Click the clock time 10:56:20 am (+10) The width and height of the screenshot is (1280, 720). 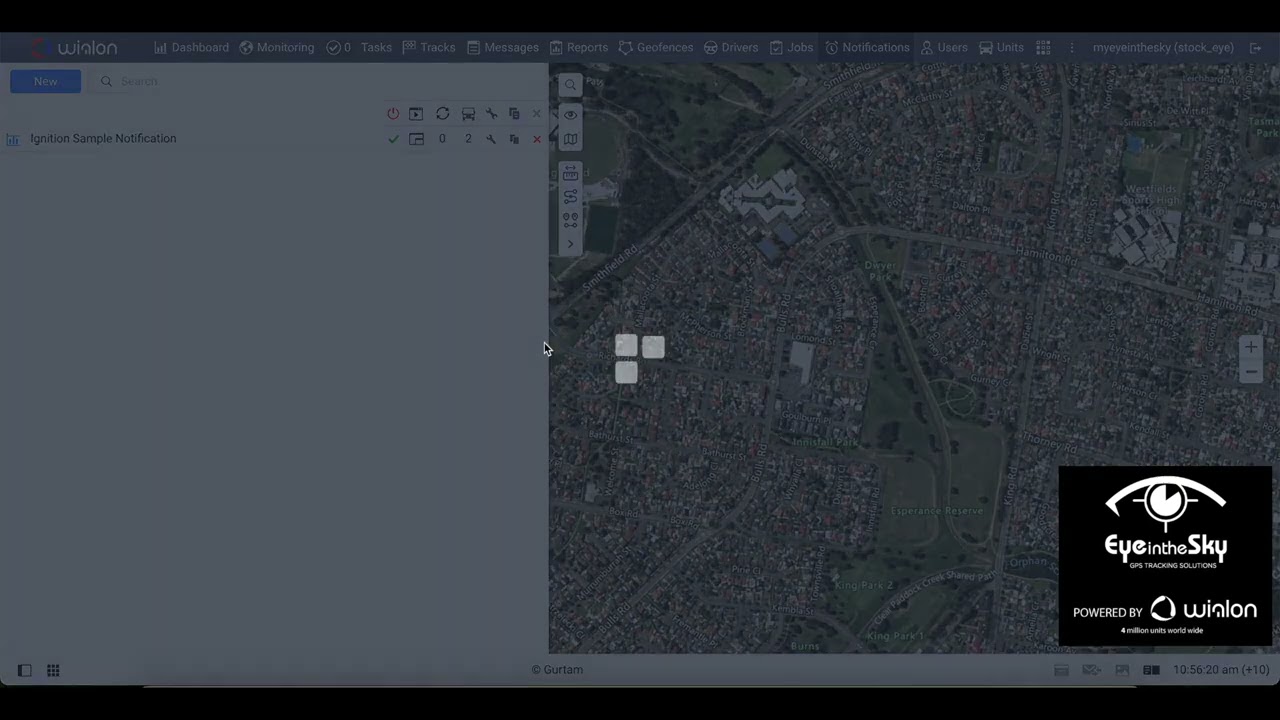click(x=1221, y=670)
